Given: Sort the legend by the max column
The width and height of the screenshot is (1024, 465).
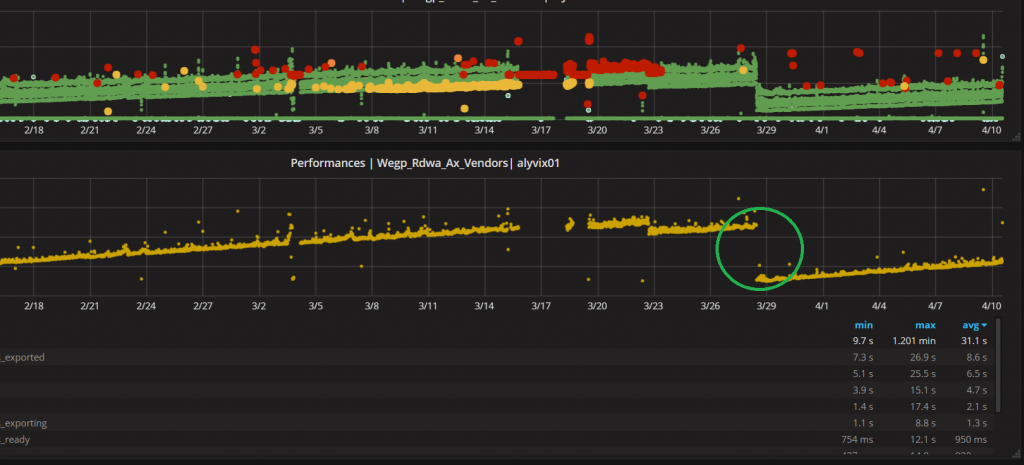Looking at the screenshot, I should 923,324.
